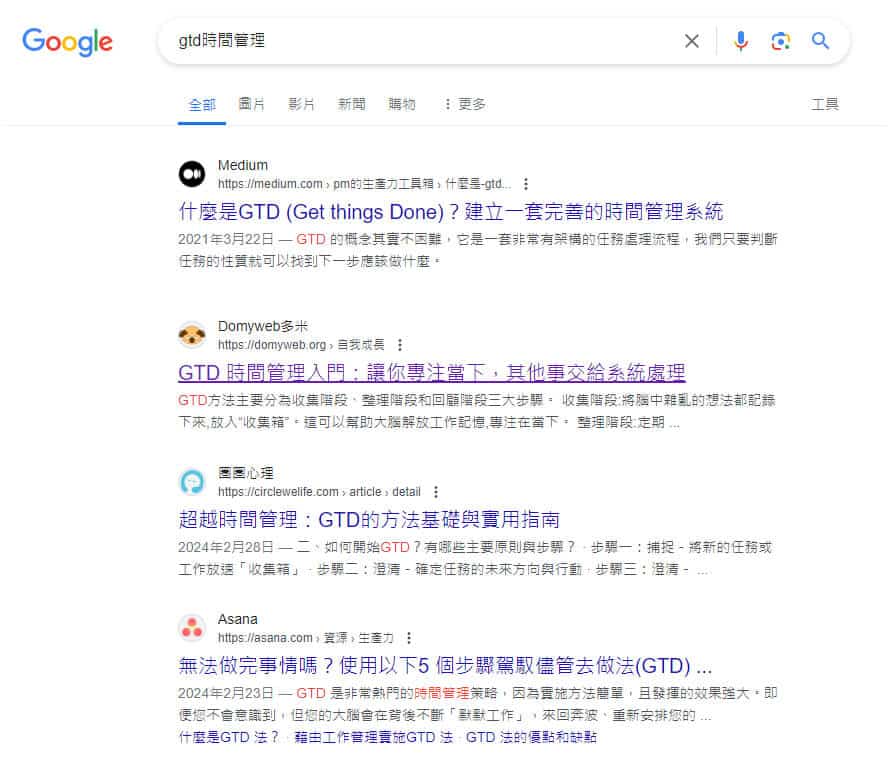
Task: Click the Asana site favicon
Action: [192, 628]
